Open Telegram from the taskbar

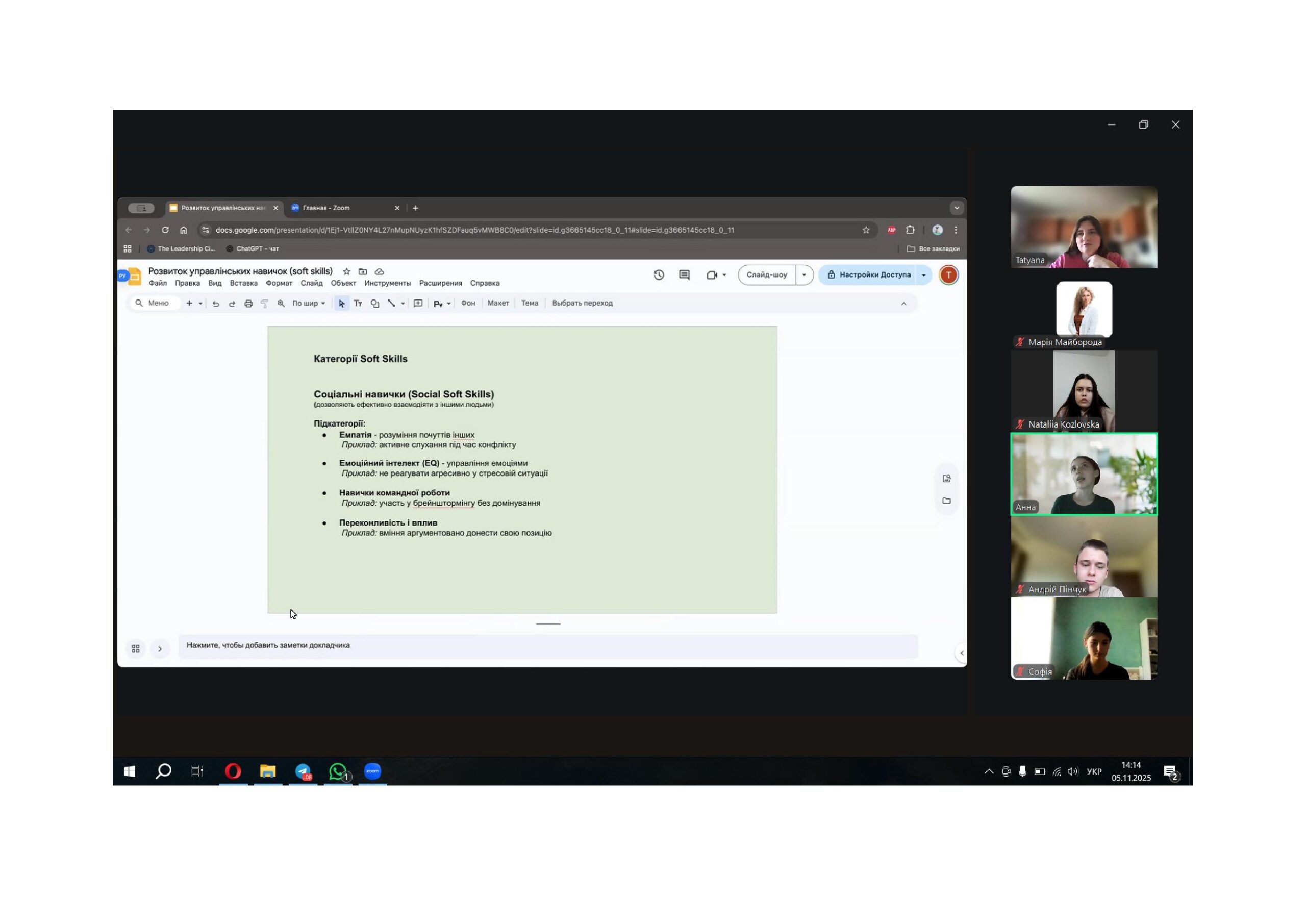point(303,771)
